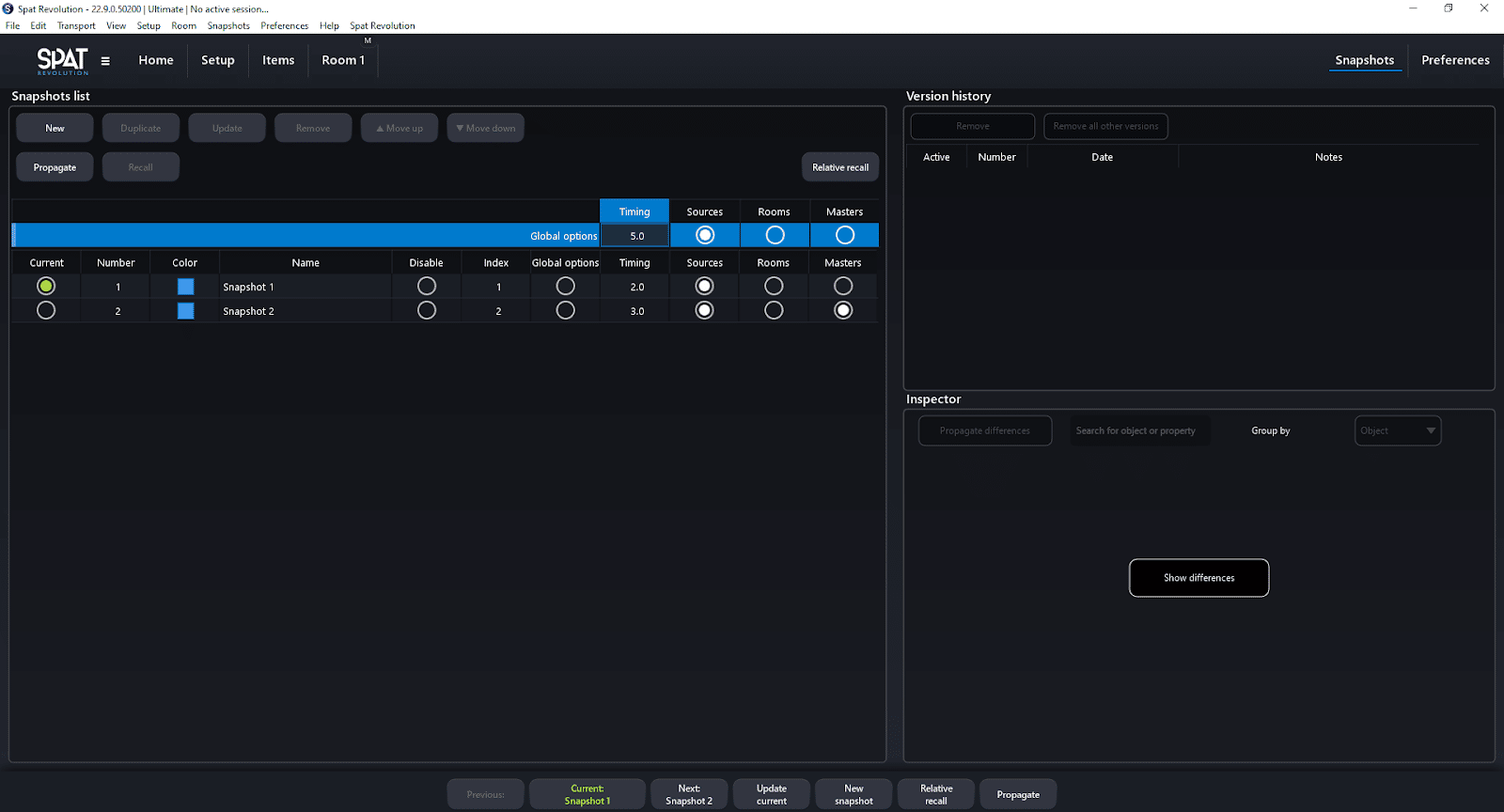
Task: Enable Global options for Snapshot 2
Action: click(x=565, y=310)
